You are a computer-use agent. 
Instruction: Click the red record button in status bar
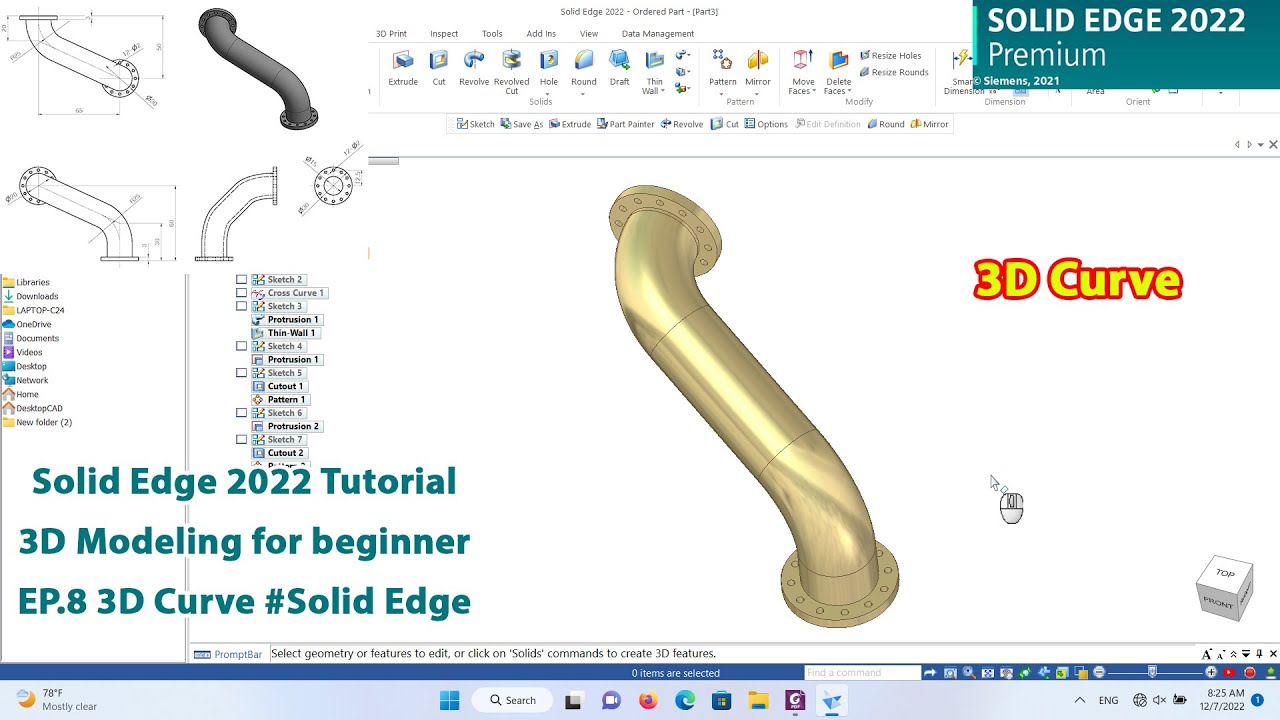[x=1250, y=673]
